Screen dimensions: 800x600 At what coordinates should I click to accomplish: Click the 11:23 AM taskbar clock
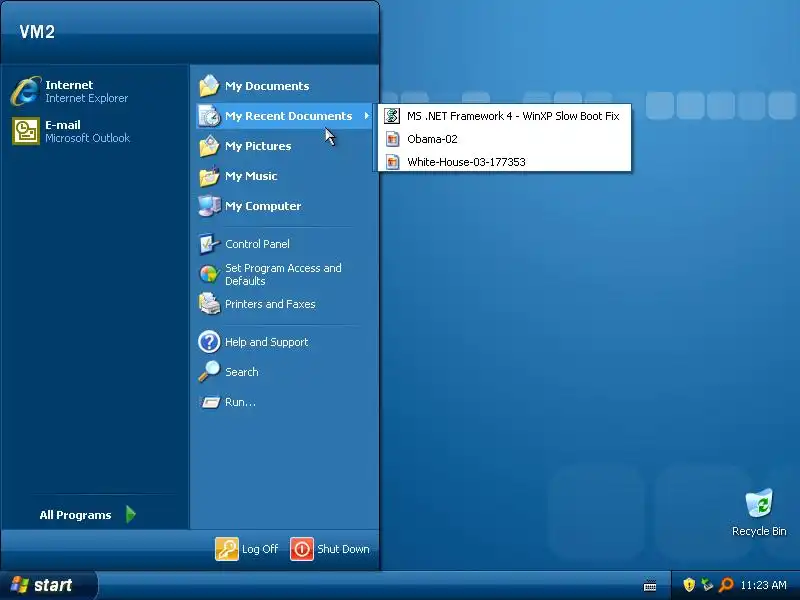click(763, 585)
